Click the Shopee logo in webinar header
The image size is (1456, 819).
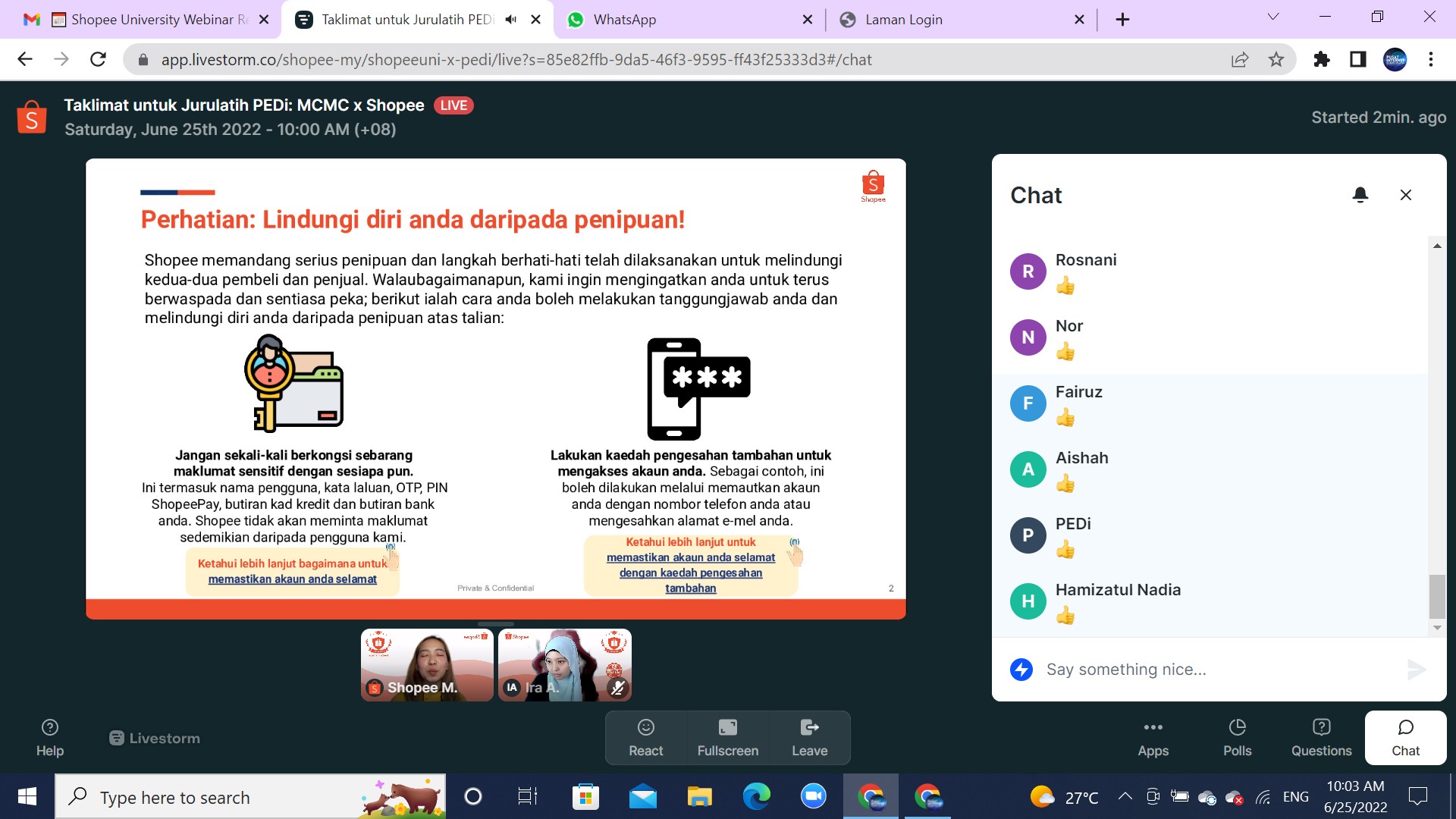(32, 118)
